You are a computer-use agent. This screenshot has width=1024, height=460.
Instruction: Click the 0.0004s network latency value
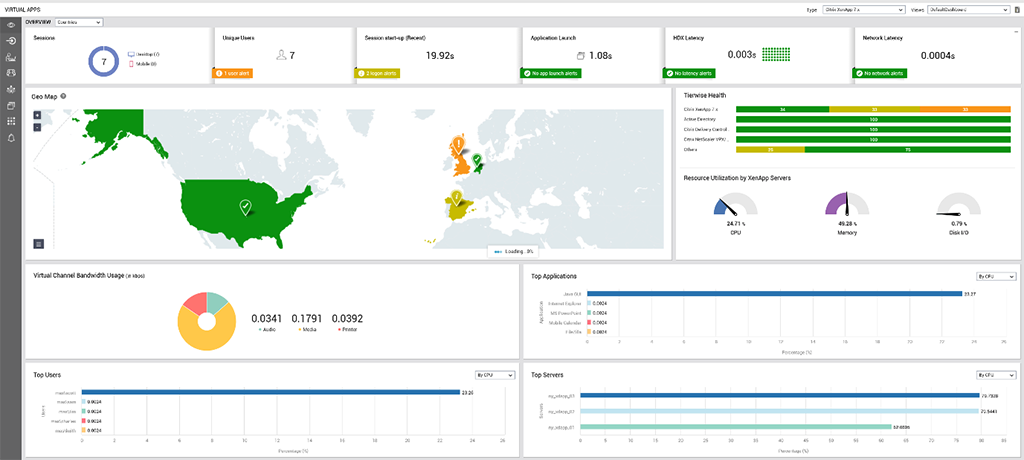pos(940,56)
